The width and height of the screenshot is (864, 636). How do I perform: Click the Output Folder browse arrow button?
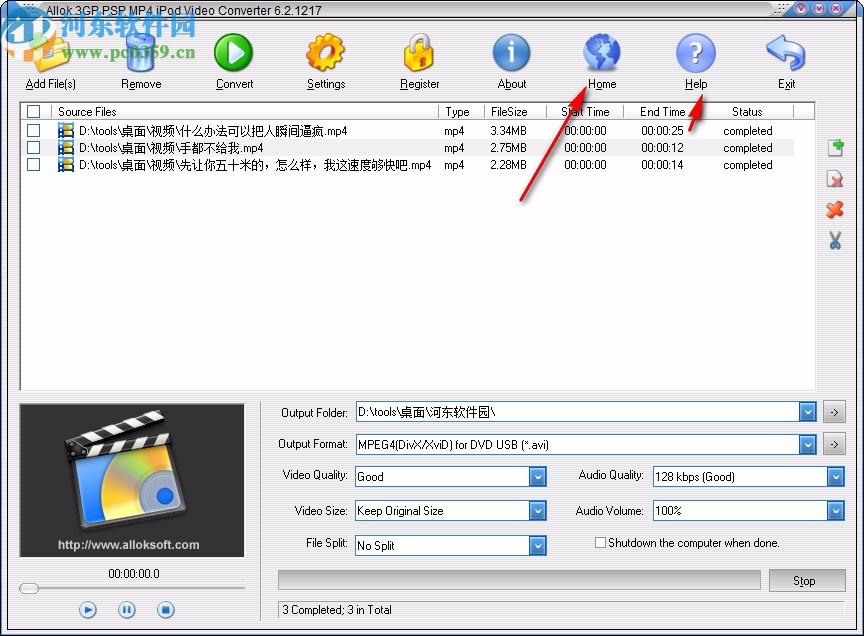tap(834, 411)
